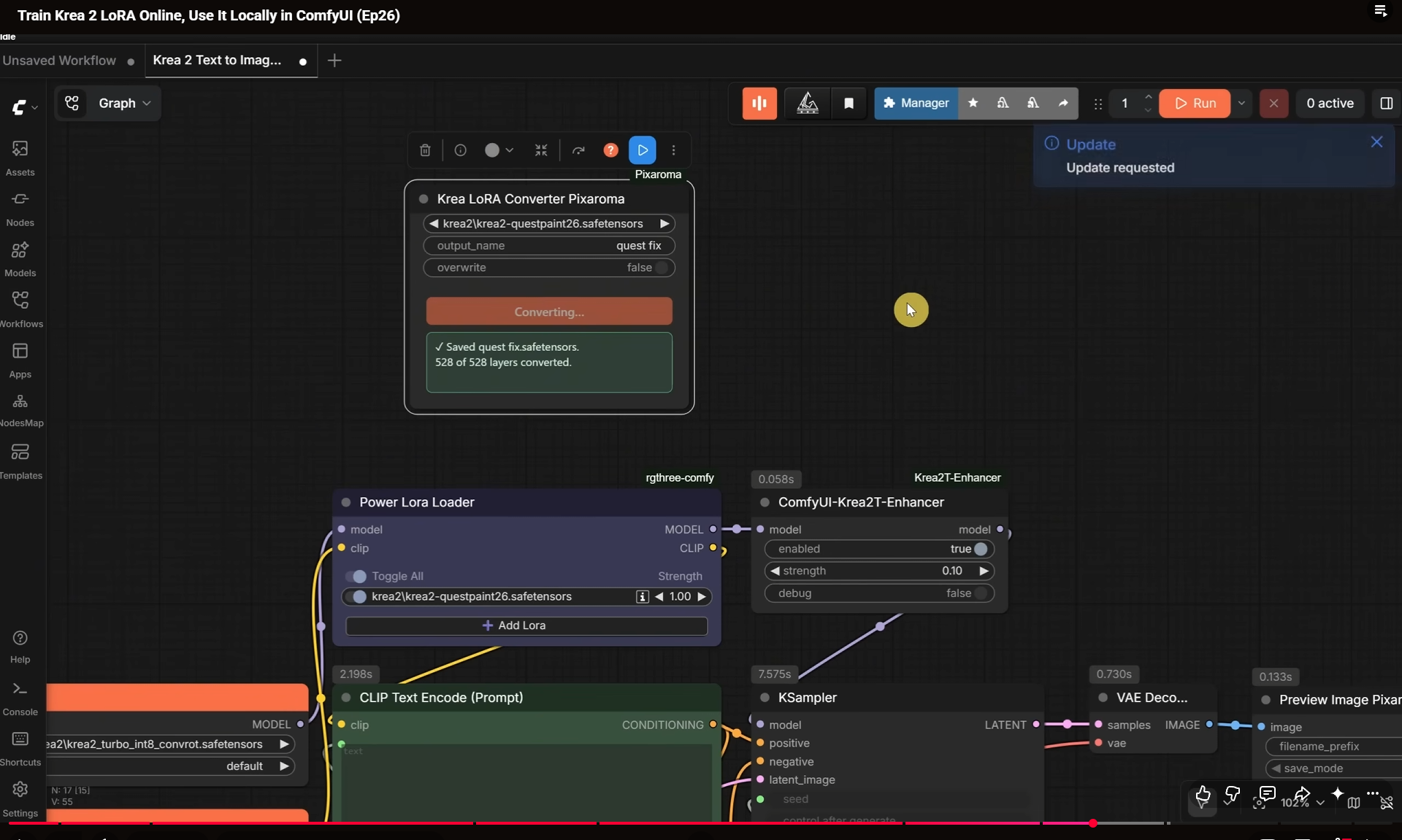Open the '0 active' jobs indicator
Screen dimensions: 1402x840
coord(1330,104)
